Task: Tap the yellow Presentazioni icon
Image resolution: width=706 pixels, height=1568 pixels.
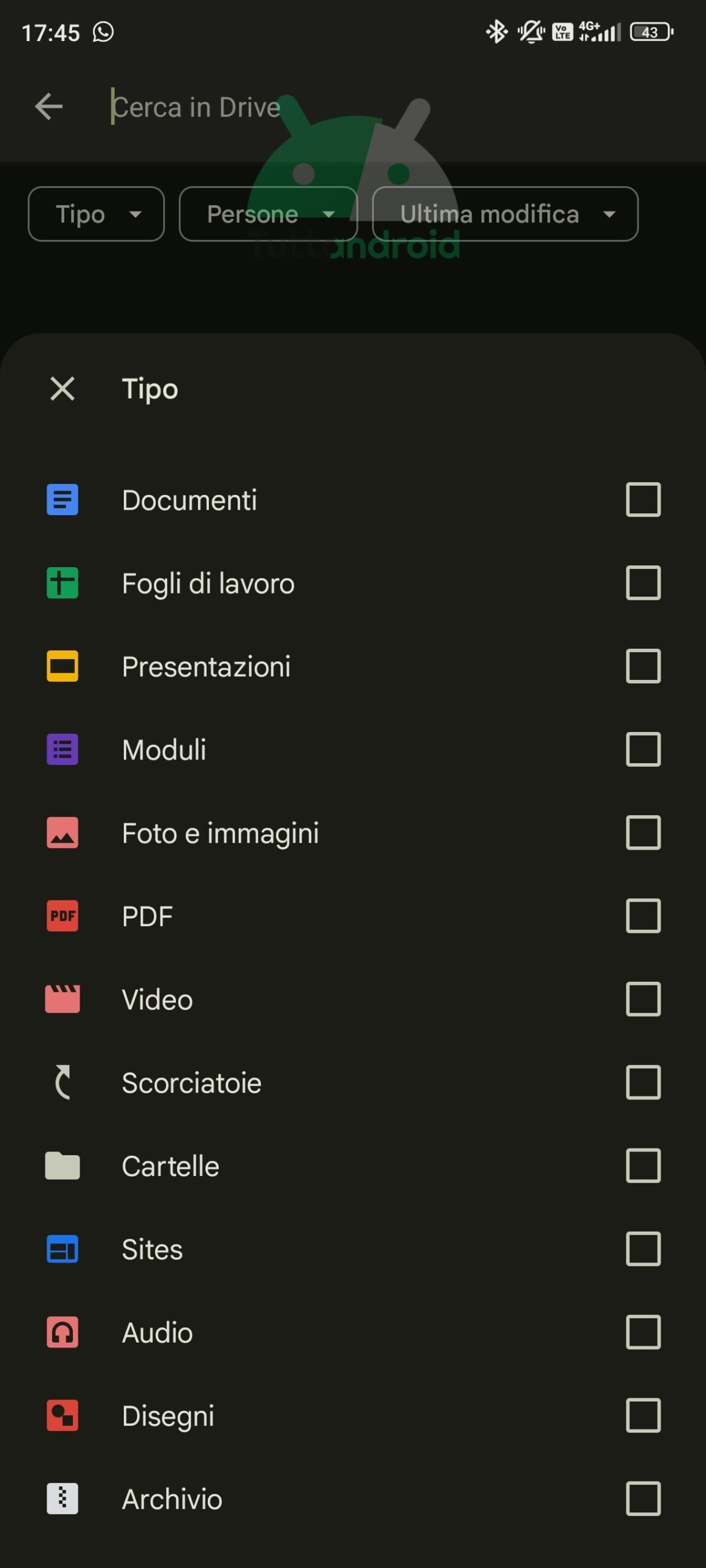Action: point(63,666)
